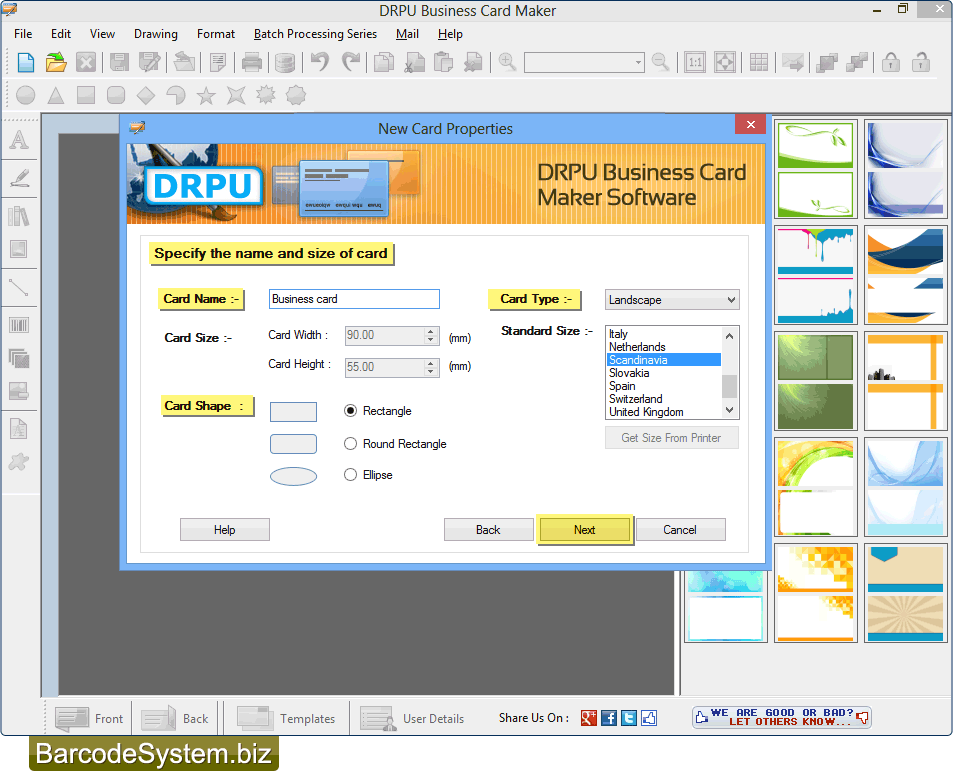The width and height of the screenshot is (953, 771).
Task: Click the Open folder toolbar icon
Action: pos(56,62)
